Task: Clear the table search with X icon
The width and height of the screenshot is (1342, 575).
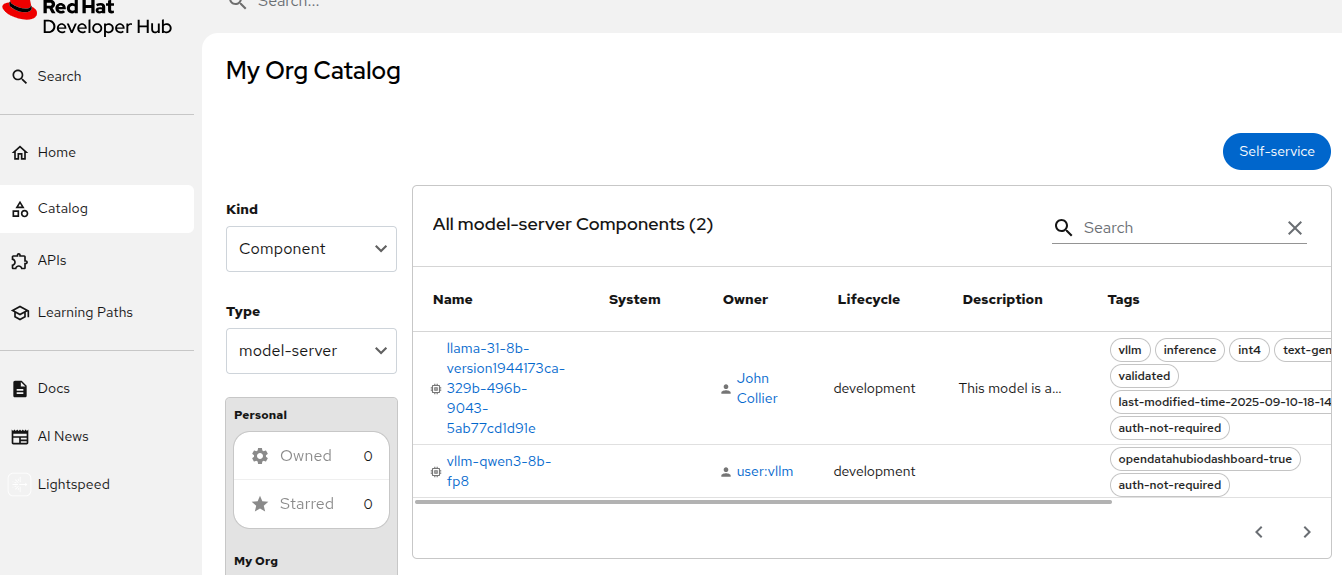Action: (1295, 228)
